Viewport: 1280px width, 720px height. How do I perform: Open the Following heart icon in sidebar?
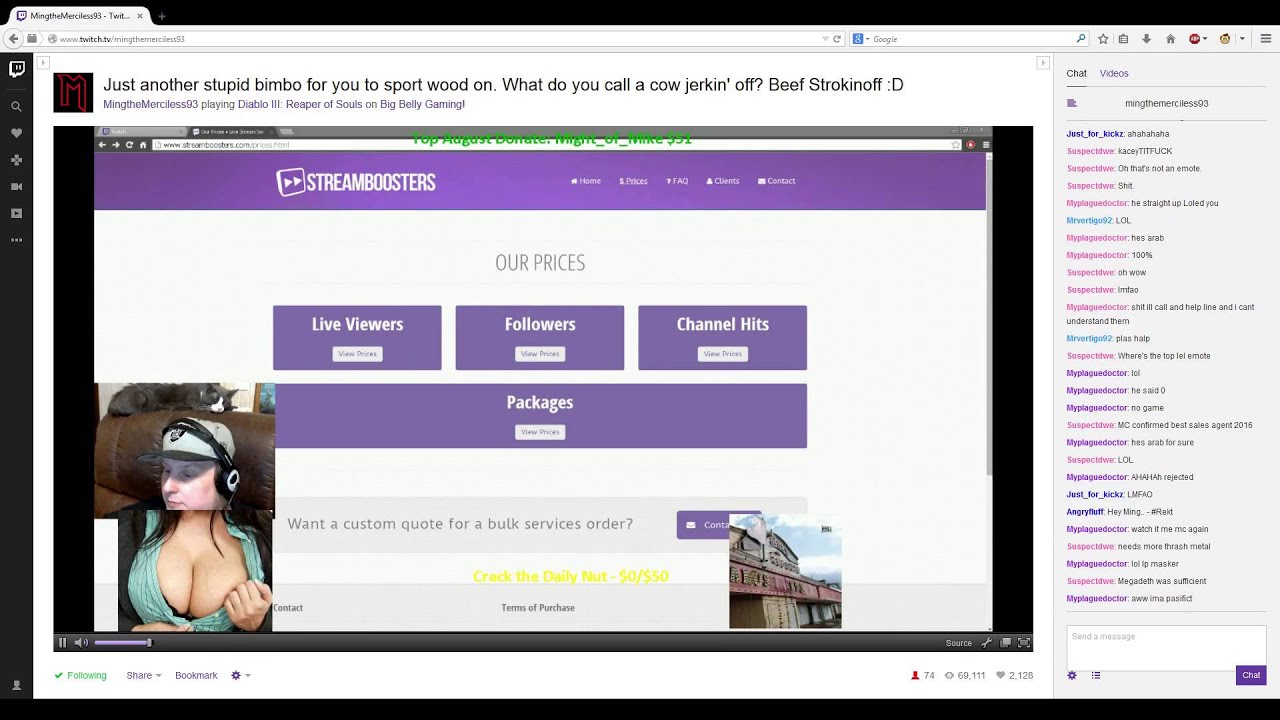(x=16, y=133)
